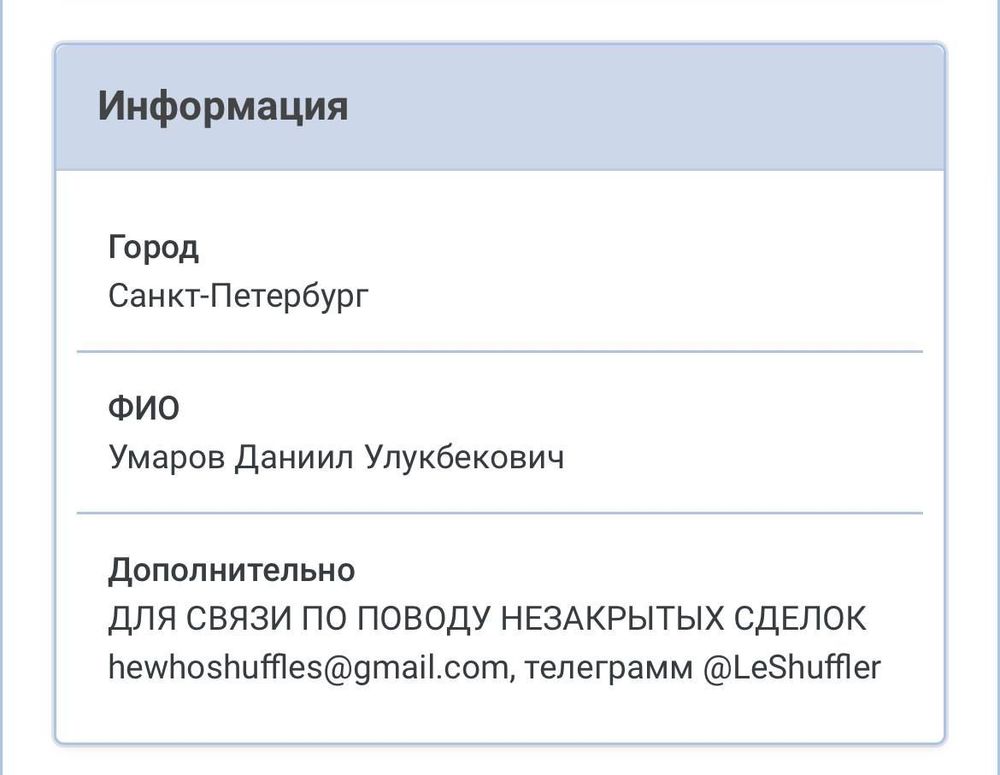Image resolution: width=1000 pixels, height=775 pixels.
Task: Click the email address hewhoshuffles@gmail.com
Action: pyautogui.click(x=308, y=668)
